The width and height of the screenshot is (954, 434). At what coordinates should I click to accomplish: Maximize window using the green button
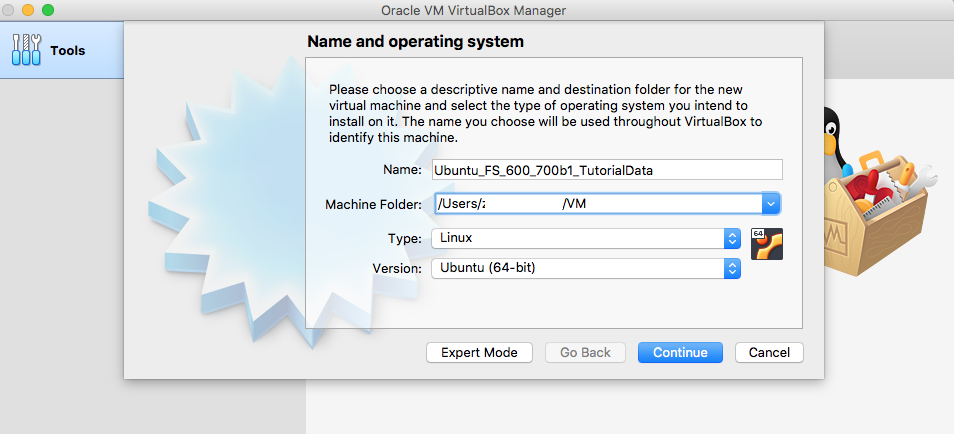pyautogui.click(x=48, y=10)
